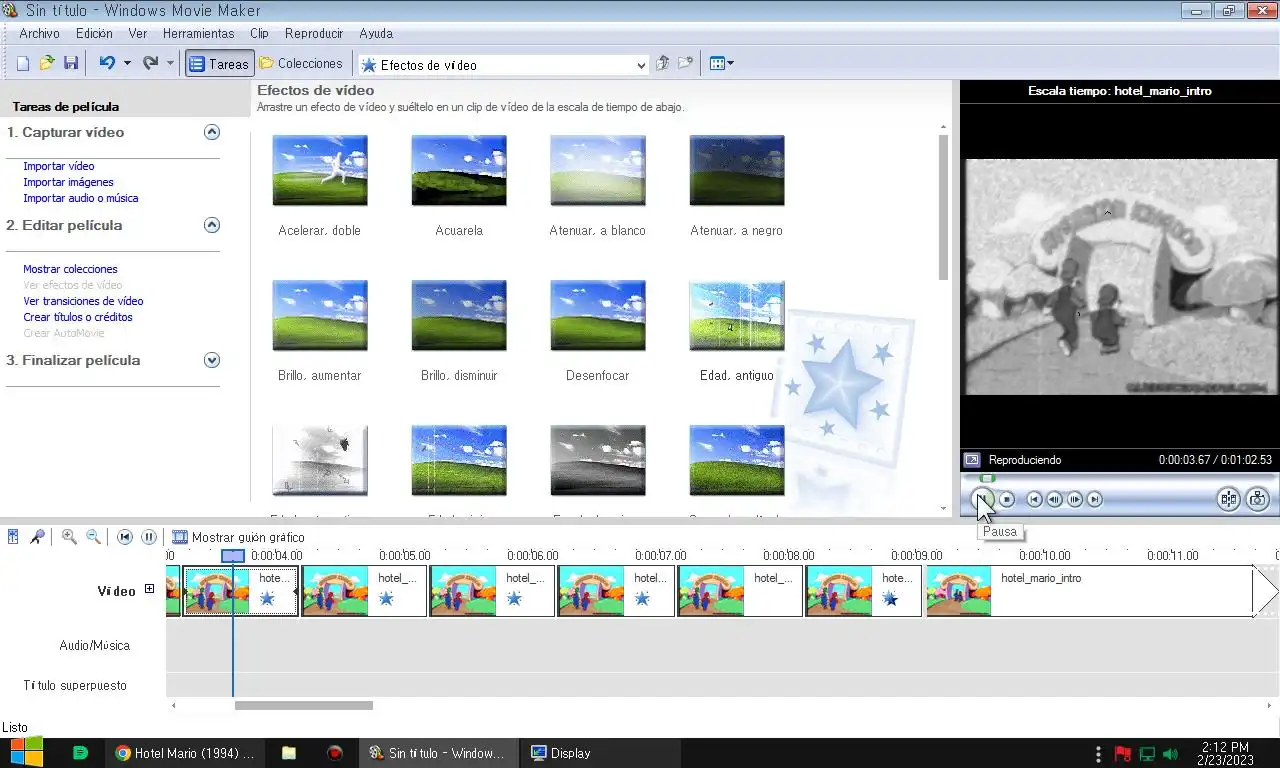This screenshot has height=768, width=1280.
Task: Open the Views dropdown button
Action: [721, 63]
